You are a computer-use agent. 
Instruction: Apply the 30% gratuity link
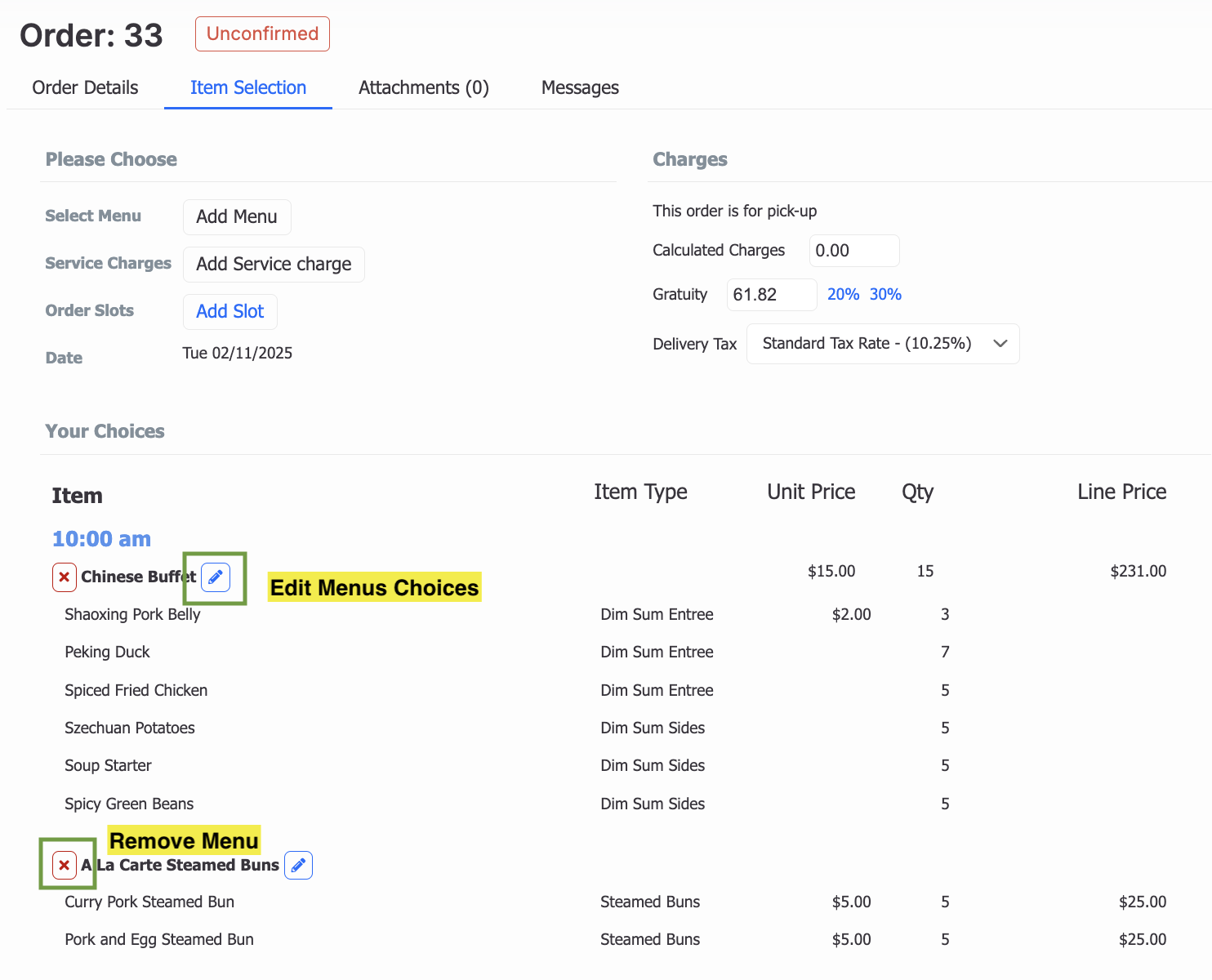885,295
